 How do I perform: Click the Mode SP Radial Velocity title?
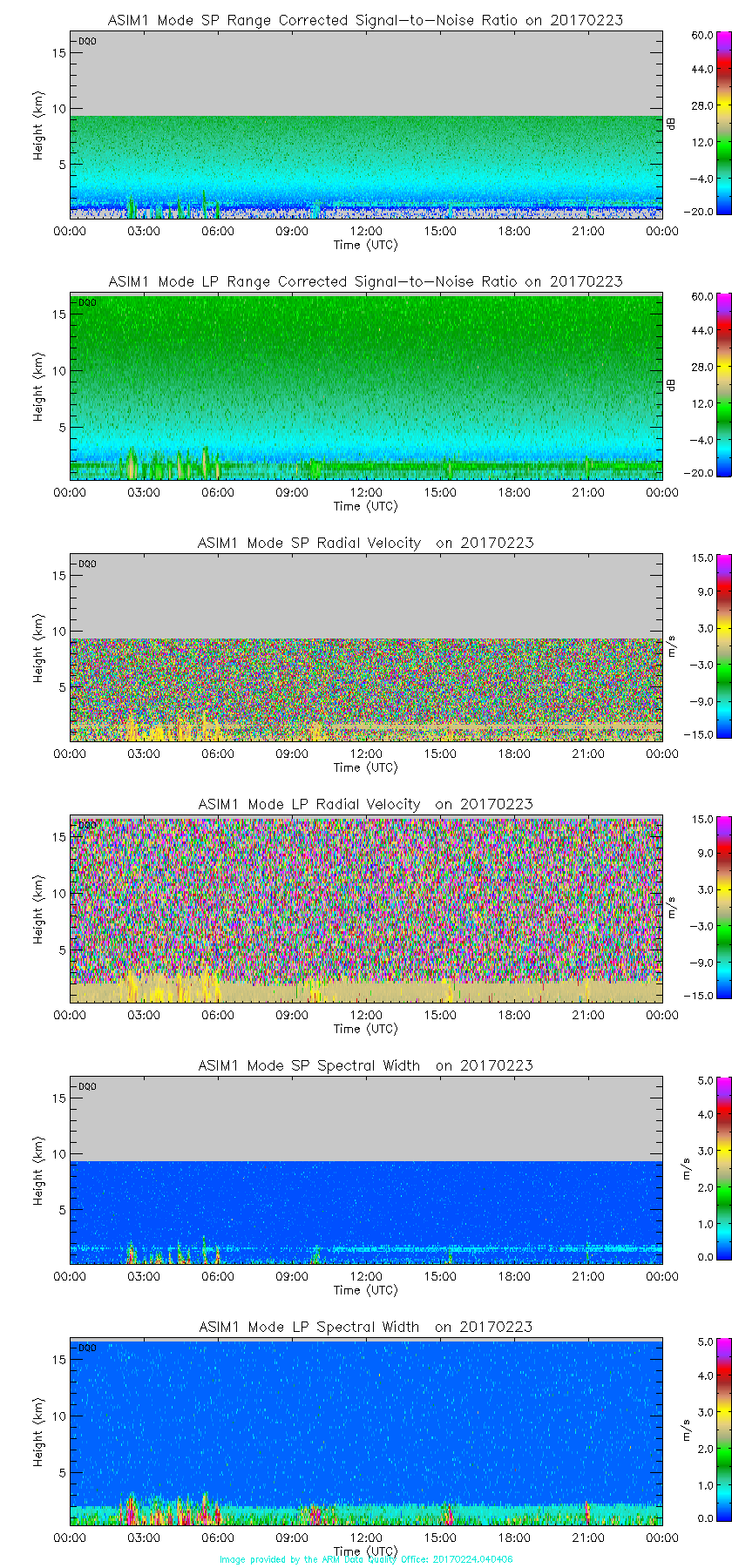(365, 543)
